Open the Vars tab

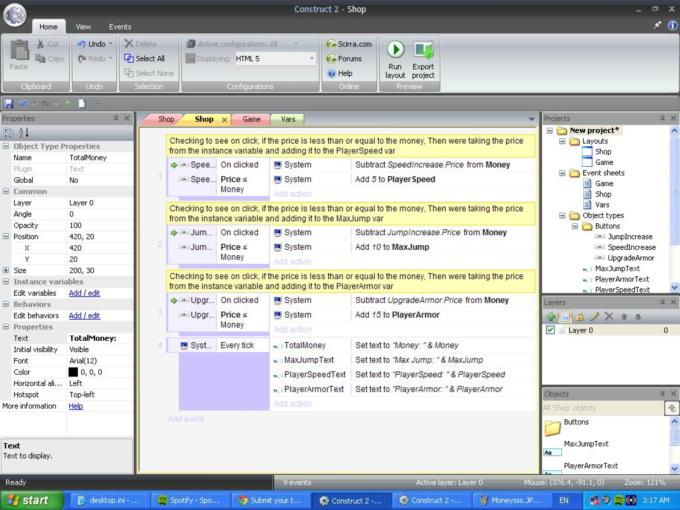[288, 119]
